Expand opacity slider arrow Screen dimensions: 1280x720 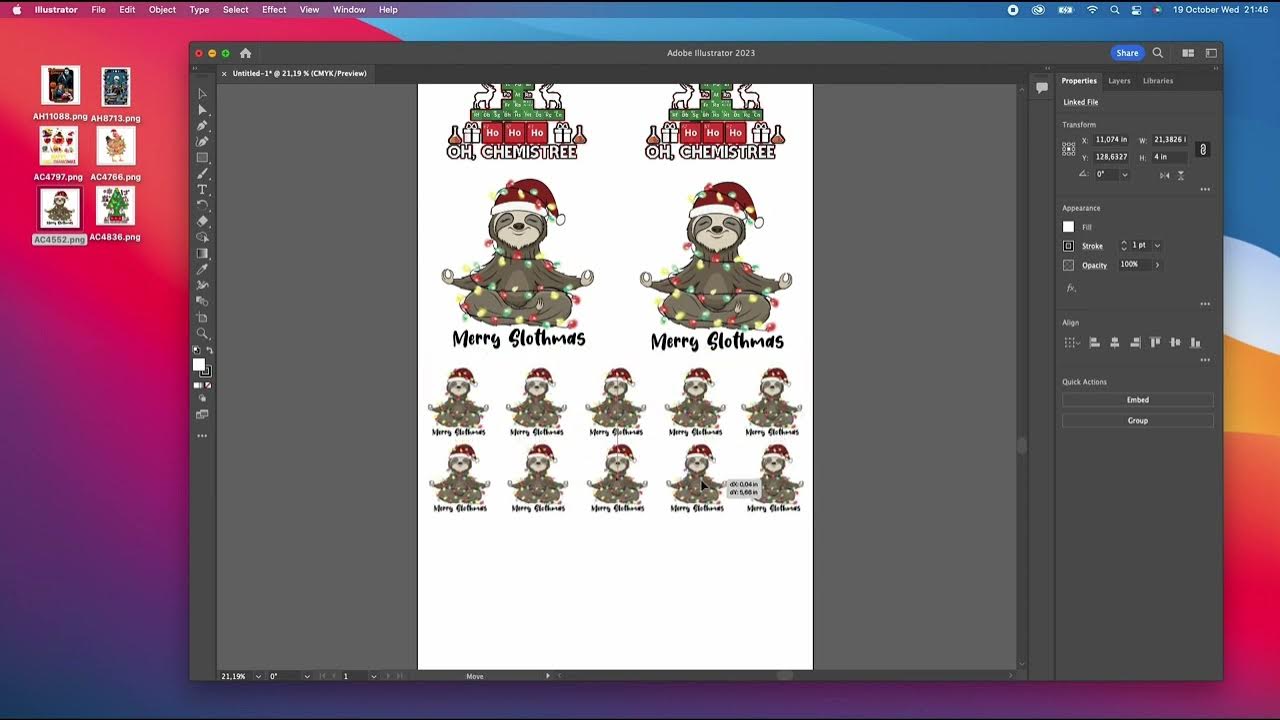pyautogui.click(x=1157, y=265)
